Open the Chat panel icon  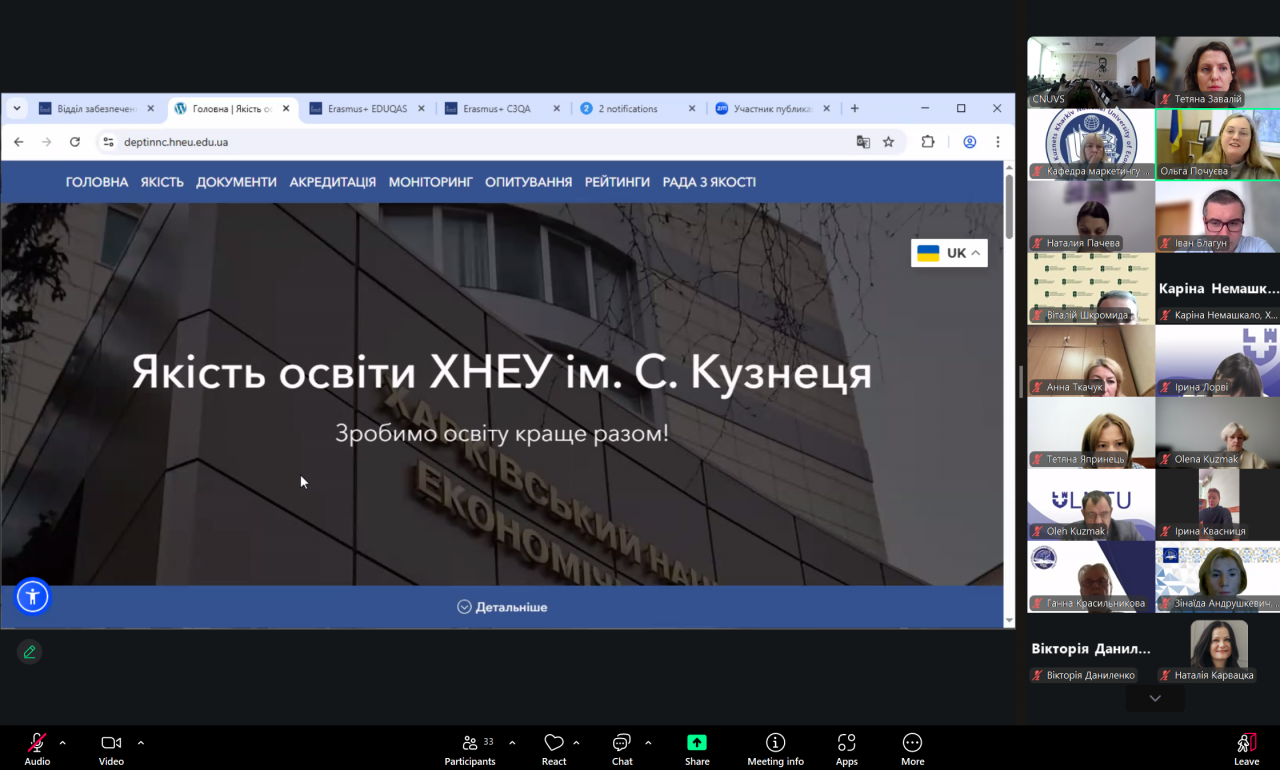click(622, 743)
